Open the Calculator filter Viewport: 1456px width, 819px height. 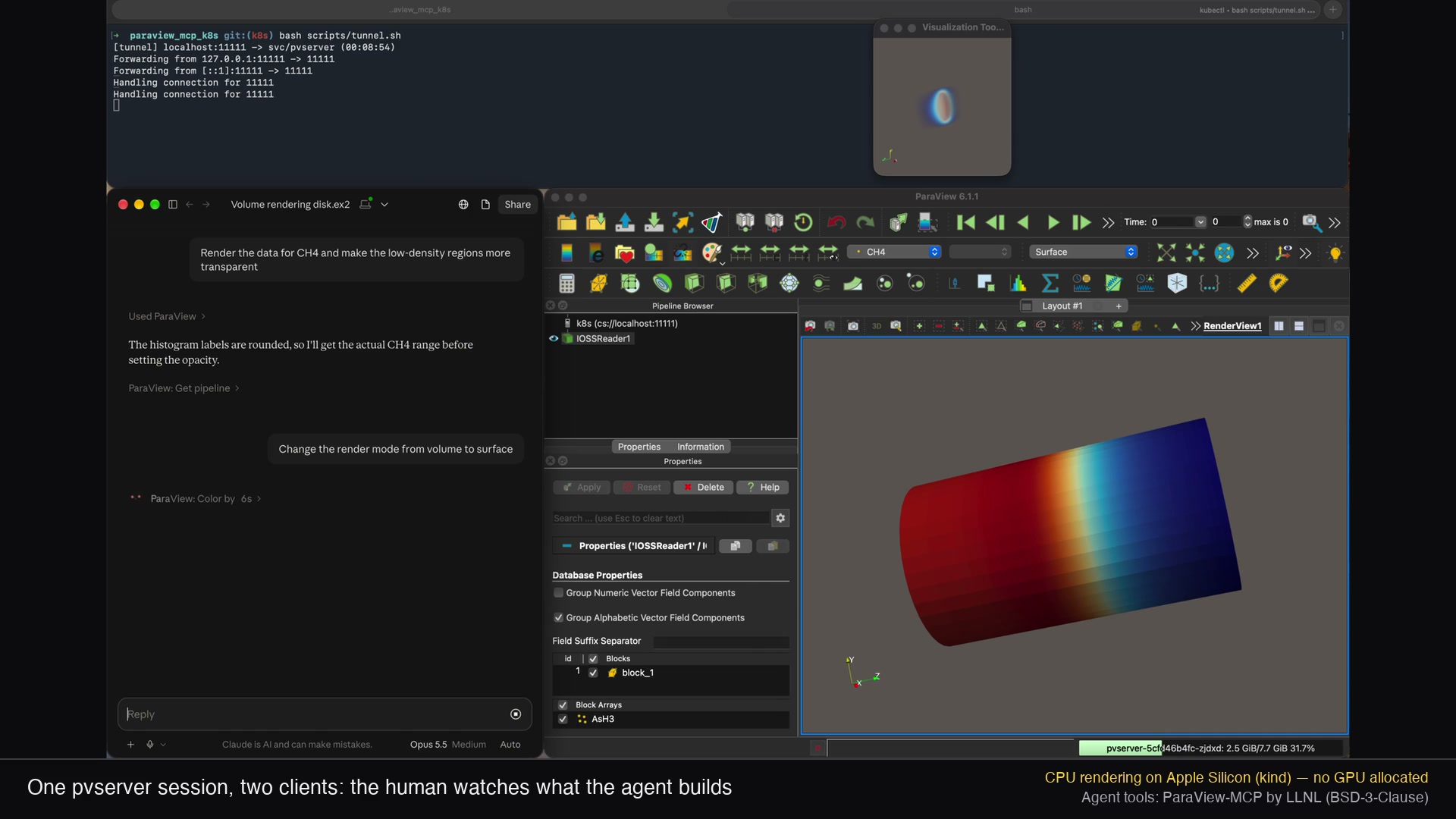coord(566,284)
